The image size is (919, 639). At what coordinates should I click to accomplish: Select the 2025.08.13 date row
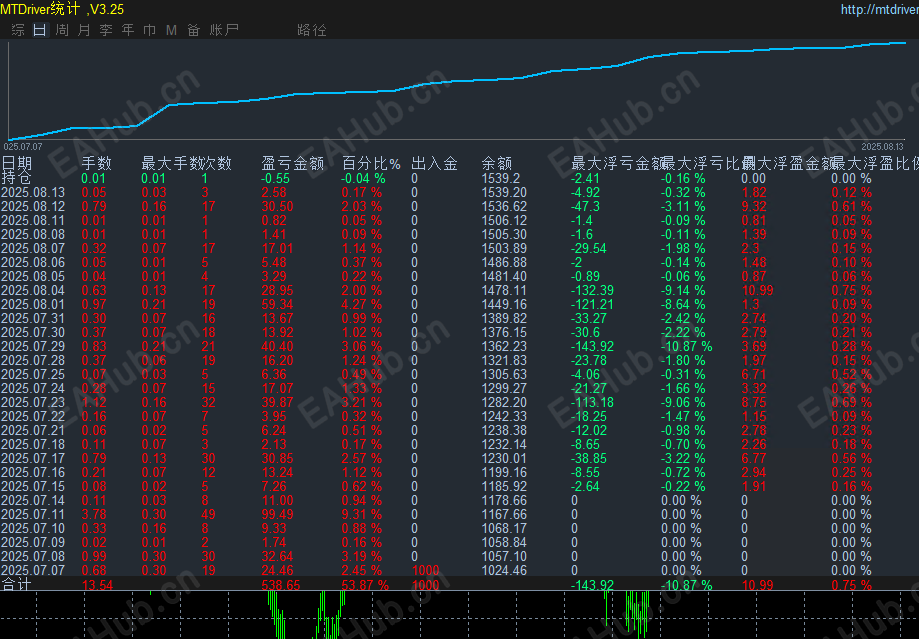coord(33,192)
